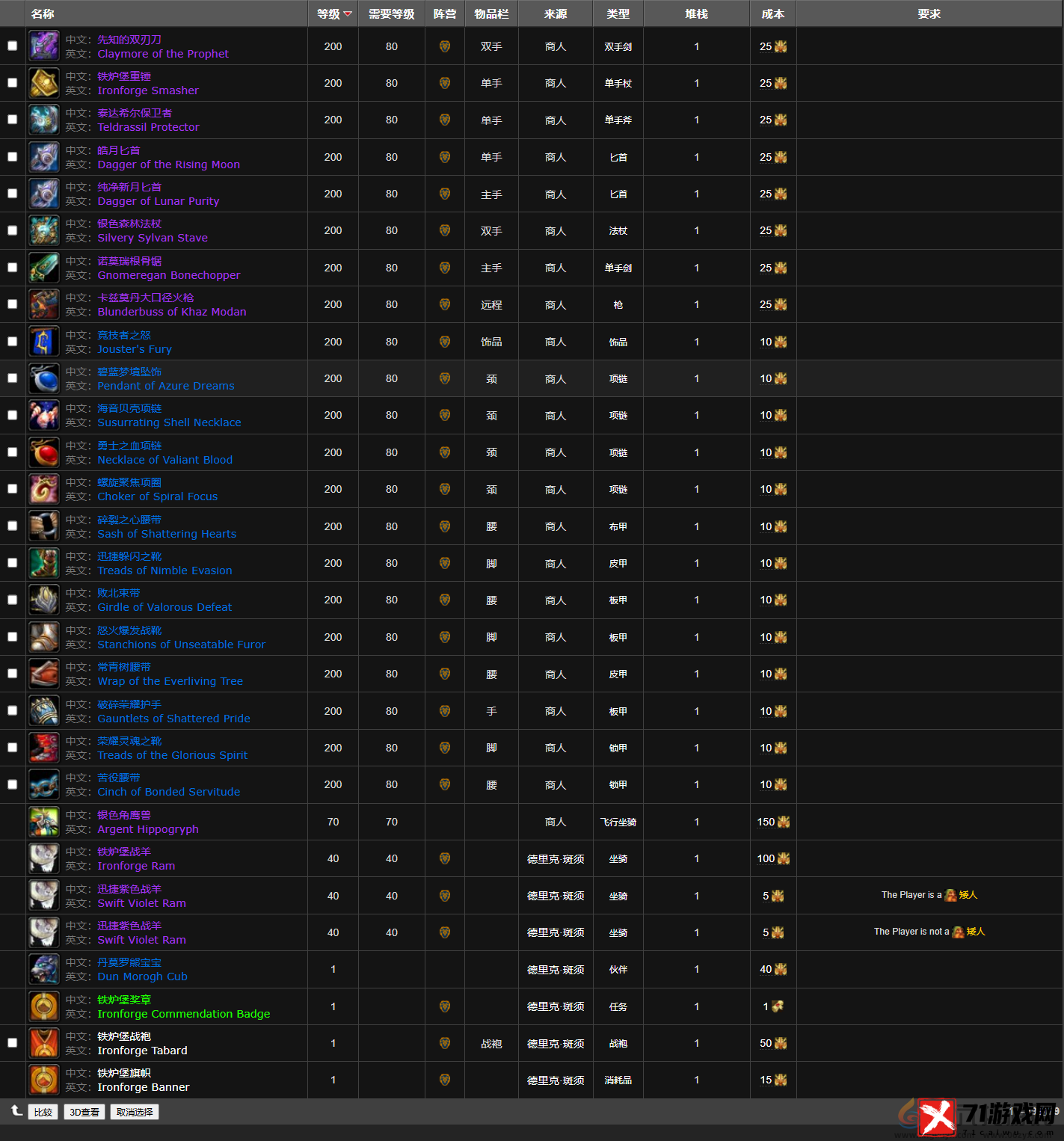Sort by the 阵营 column header

pyautogui.click(x=445, y=13)
